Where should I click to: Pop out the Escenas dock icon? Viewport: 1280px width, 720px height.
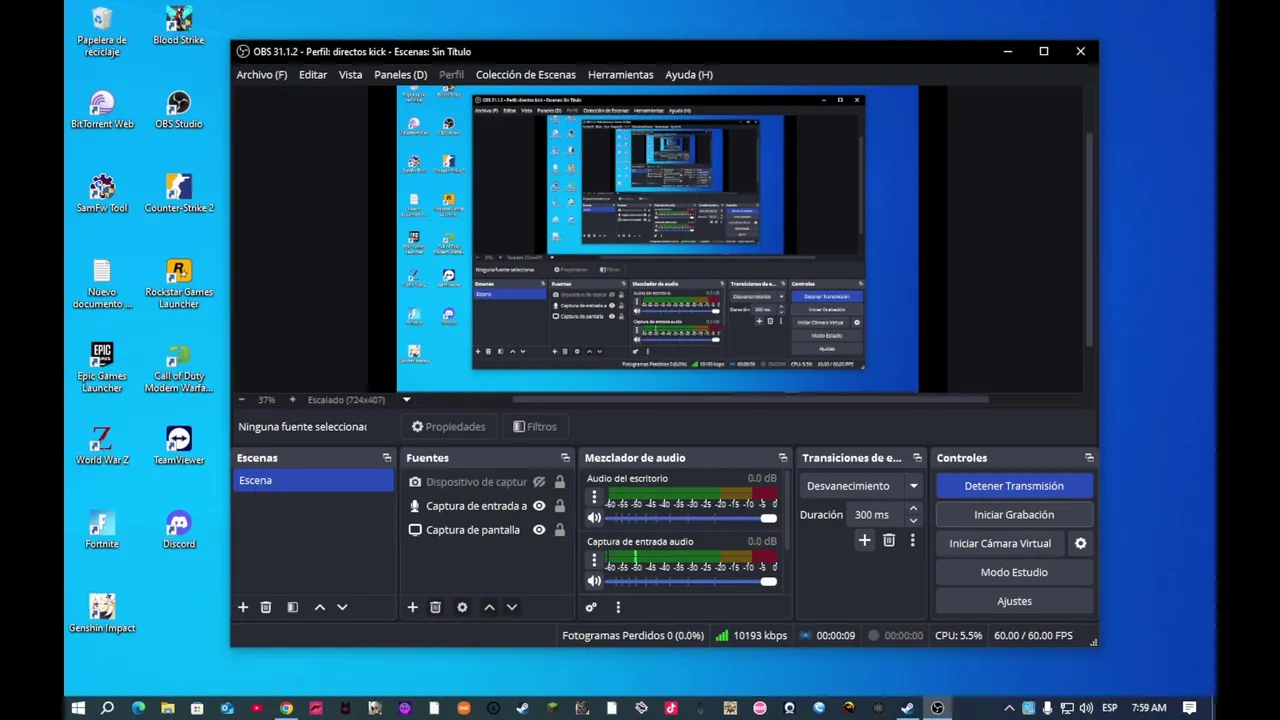[387, 458]
